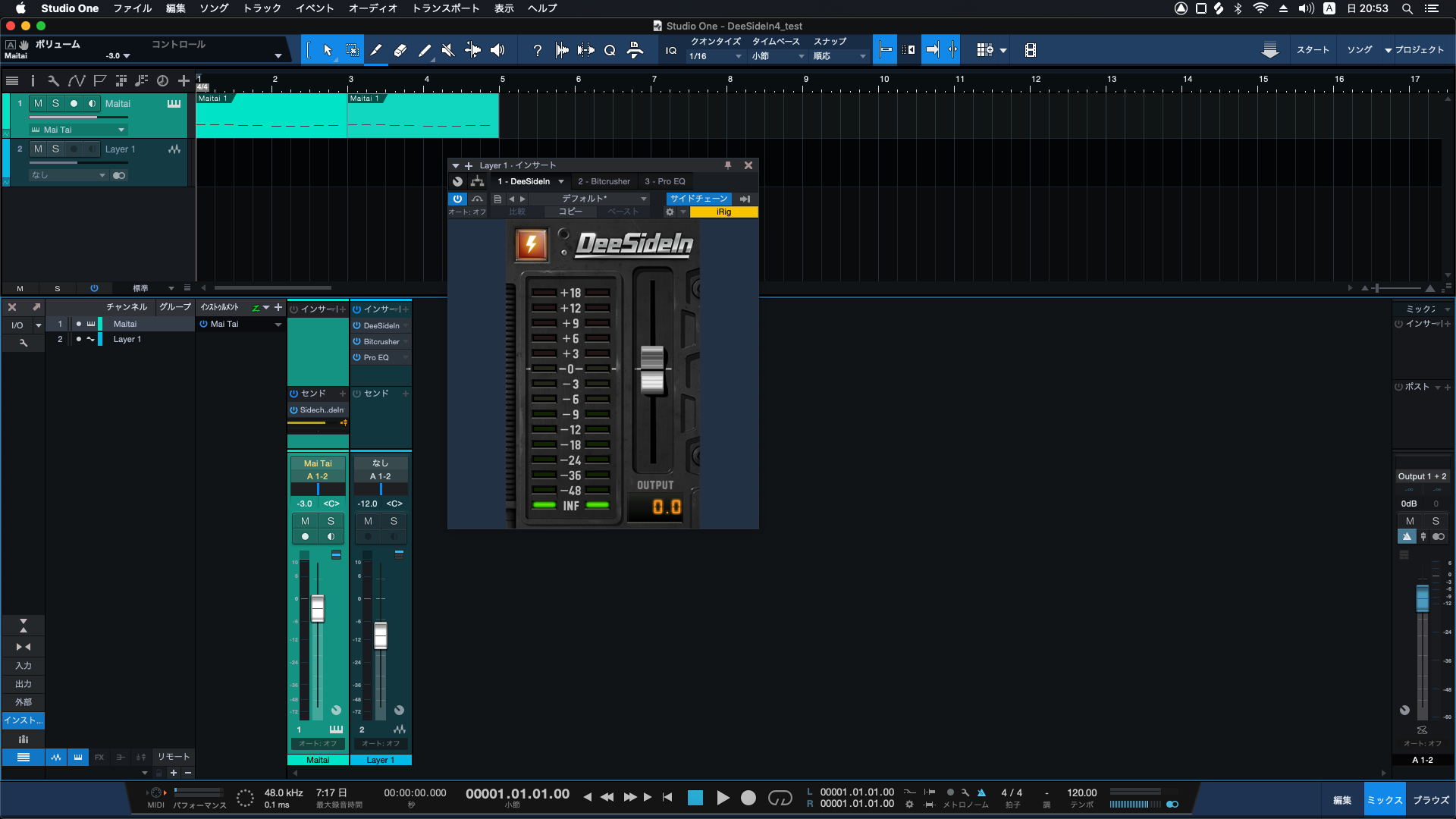Select the Eraser tool
1456x819 pixels.
click(x=400, y=50)
